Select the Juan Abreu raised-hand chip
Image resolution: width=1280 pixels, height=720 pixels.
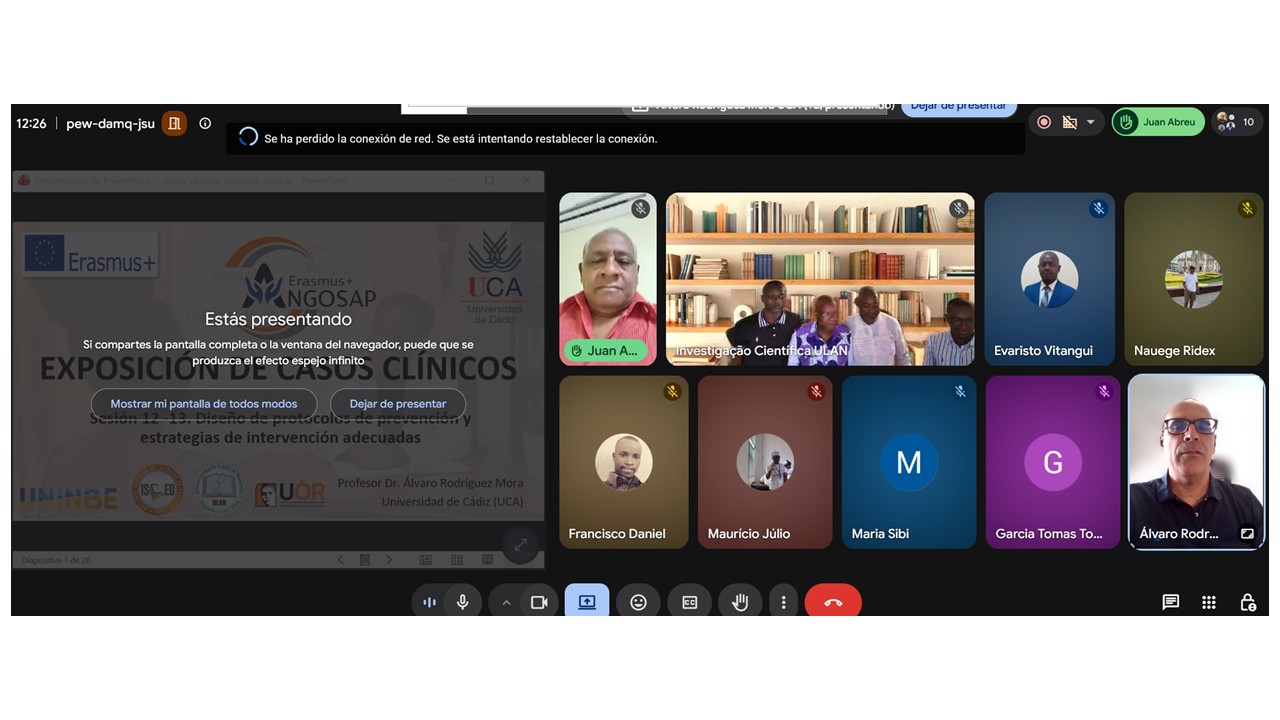pos(1158,122)
